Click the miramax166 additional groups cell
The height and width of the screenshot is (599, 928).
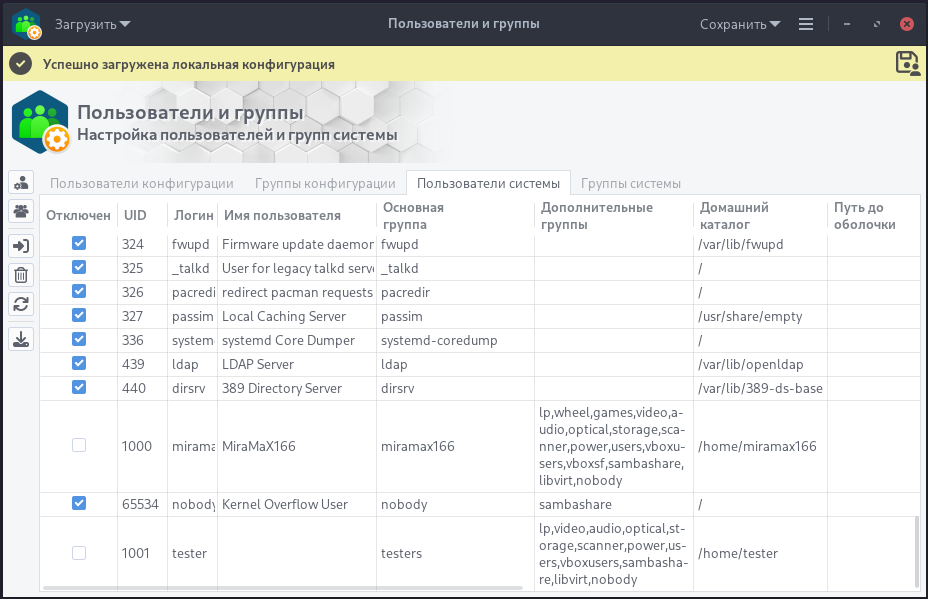tap(614, 446)
